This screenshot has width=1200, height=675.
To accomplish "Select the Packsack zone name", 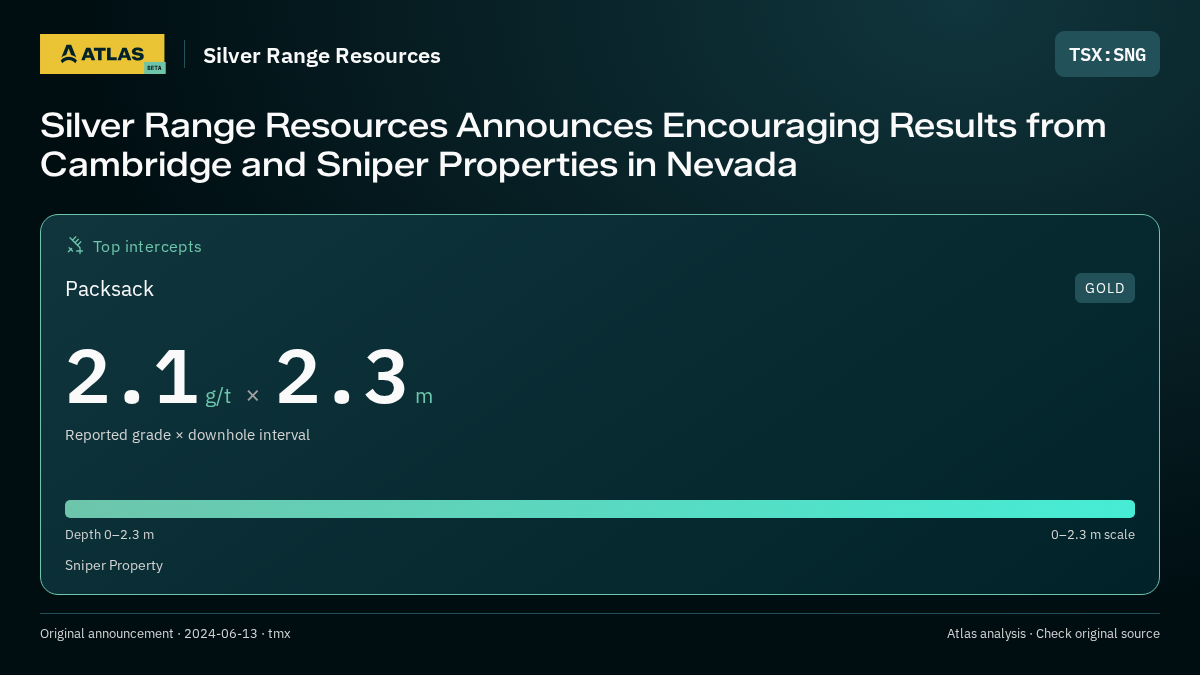I will point(110,289).
